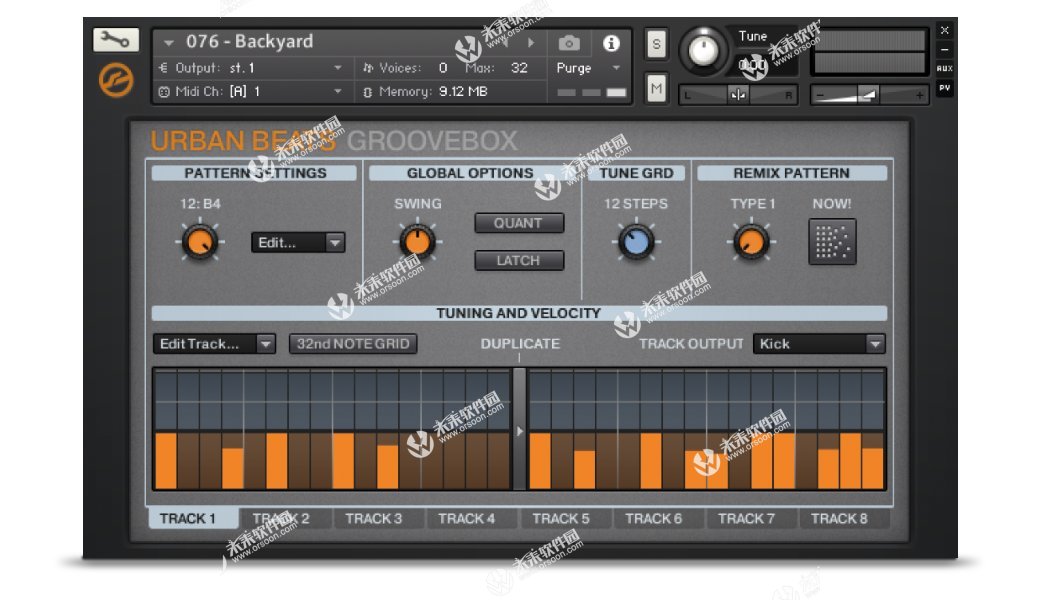Open the Output st. 1 dropdown
The height and width of the screenshot is (600, 1040).
click(338, 68)
